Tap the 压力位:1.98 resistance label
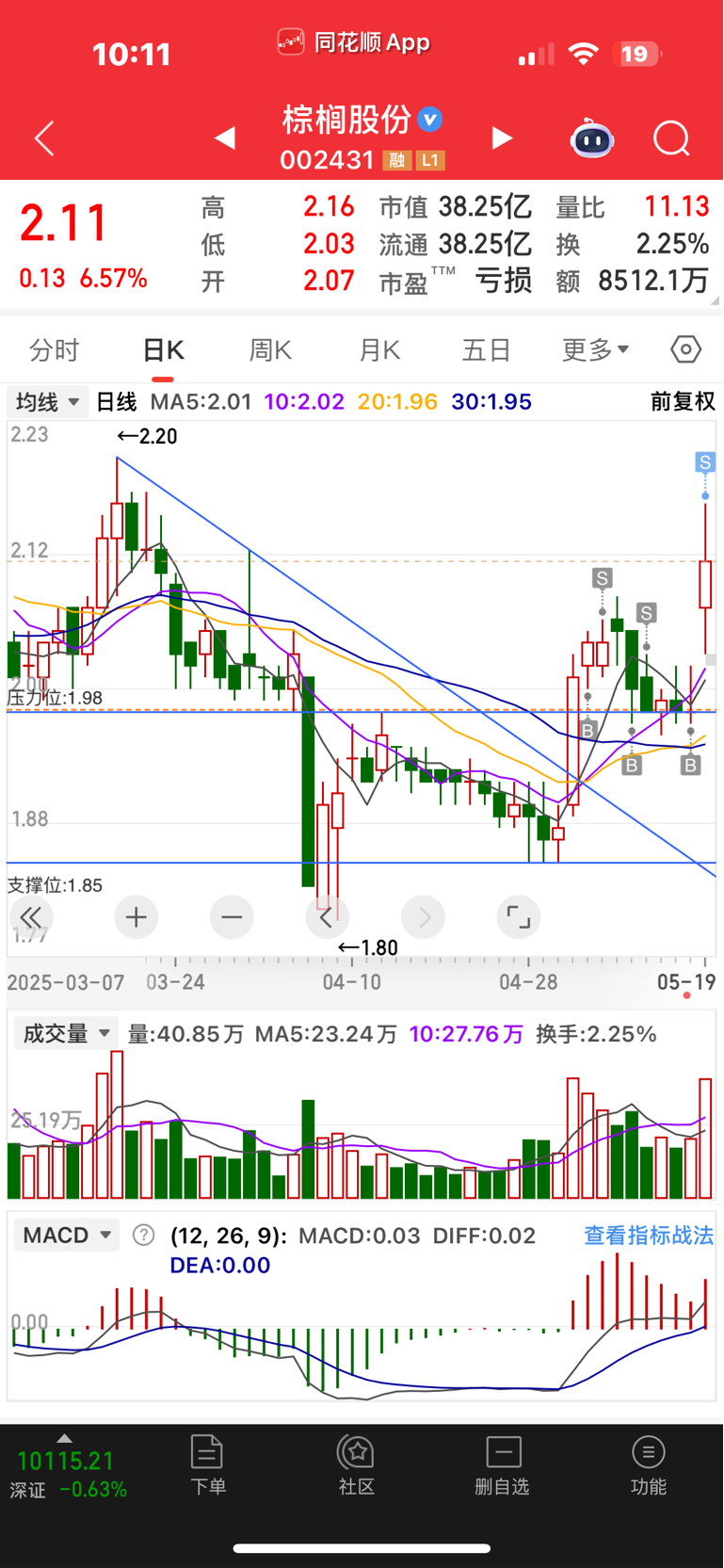The image size is (724, 1568). 55,698
